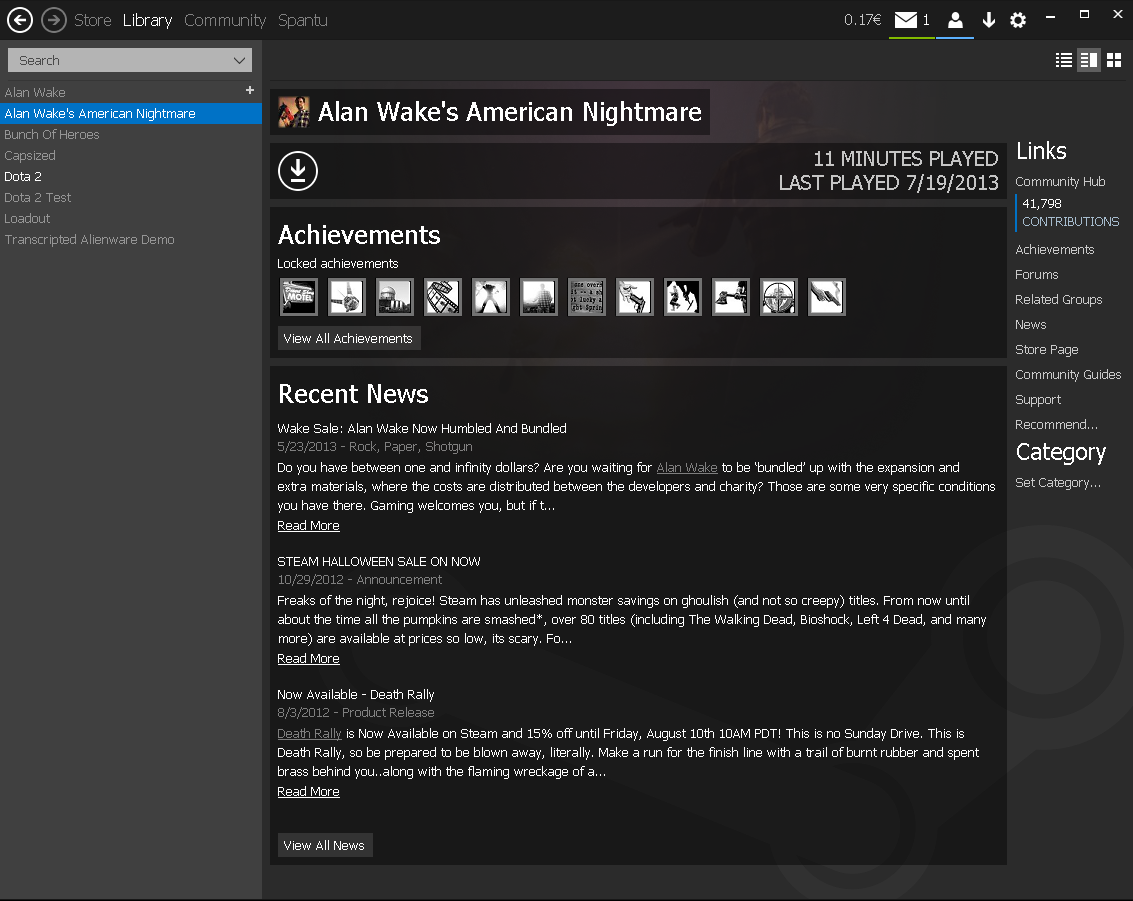Open the friends profile icon
1133x901 pixels.
coord(955,20)
